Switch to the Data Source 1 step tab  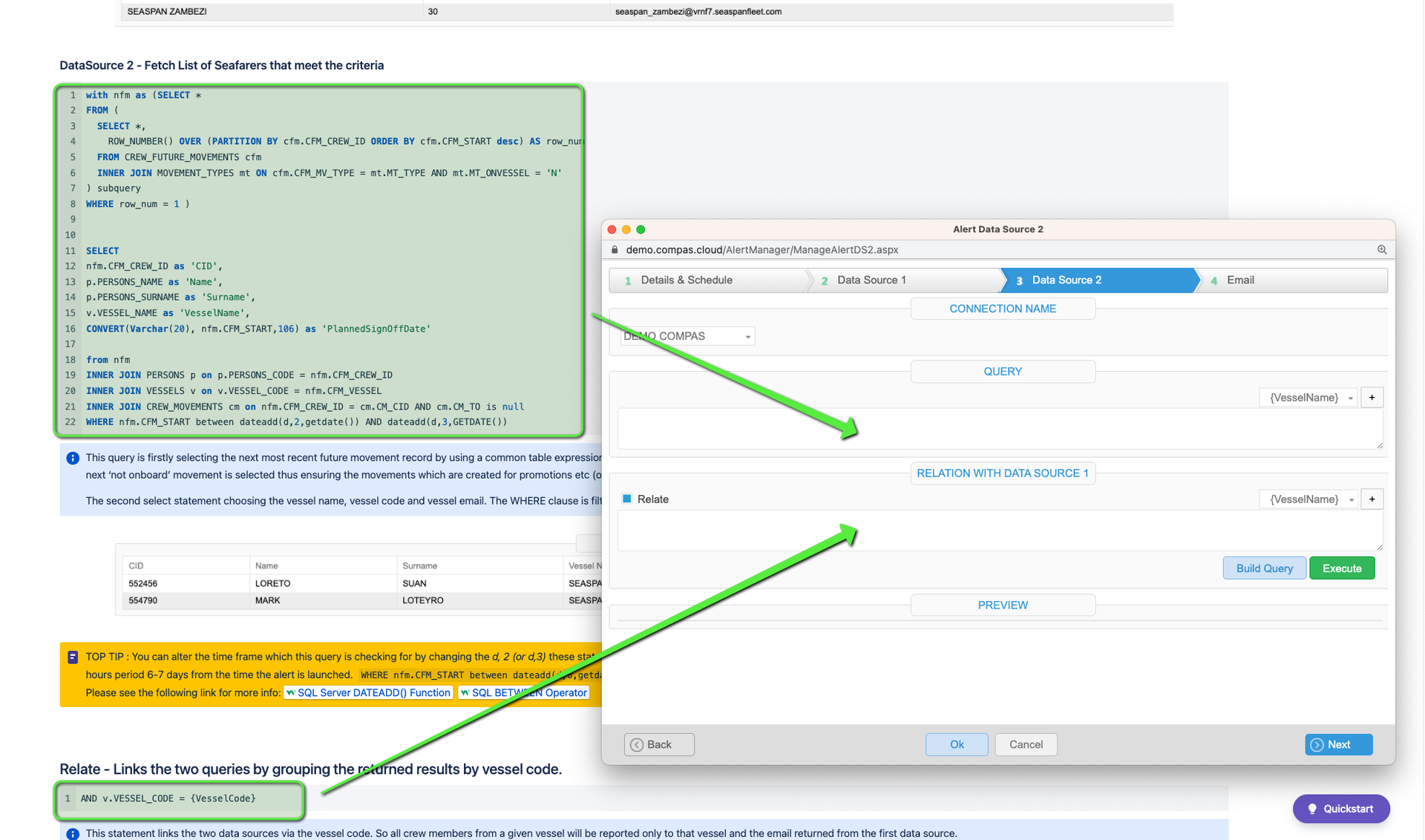902,280
